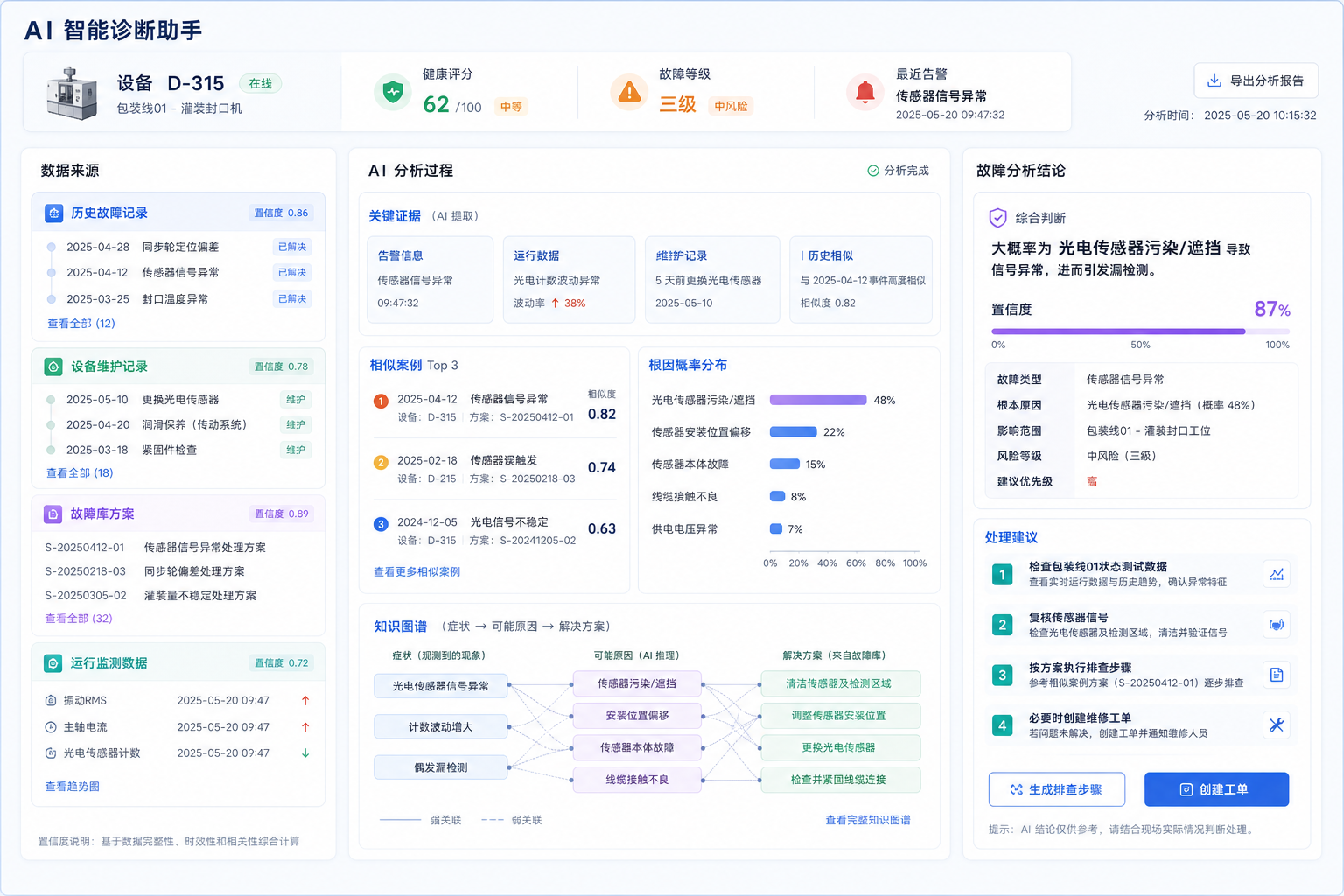Click the 历史故障记录 section icon

click(53, 213)
